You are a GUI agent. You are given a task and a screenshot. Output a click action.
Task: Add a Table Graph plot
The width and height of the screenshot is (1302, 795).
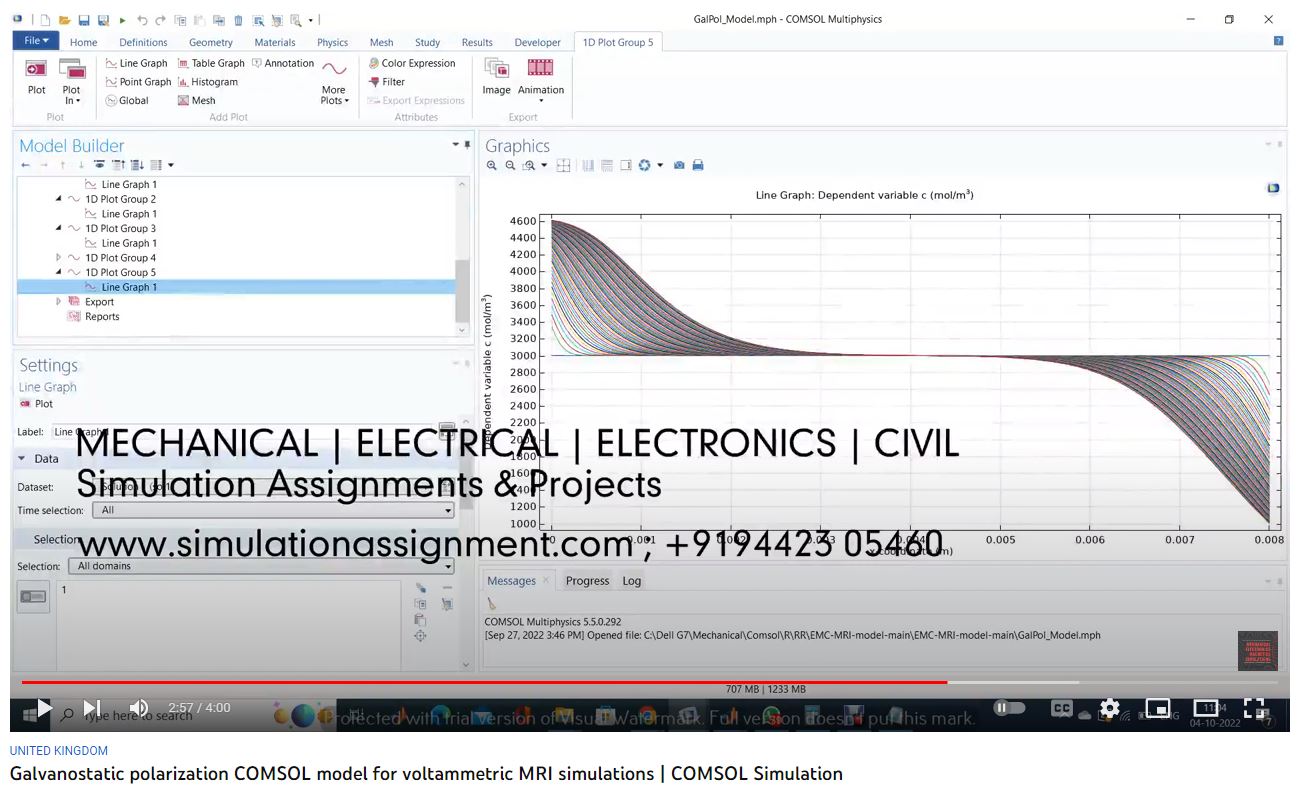click(211, 63)
